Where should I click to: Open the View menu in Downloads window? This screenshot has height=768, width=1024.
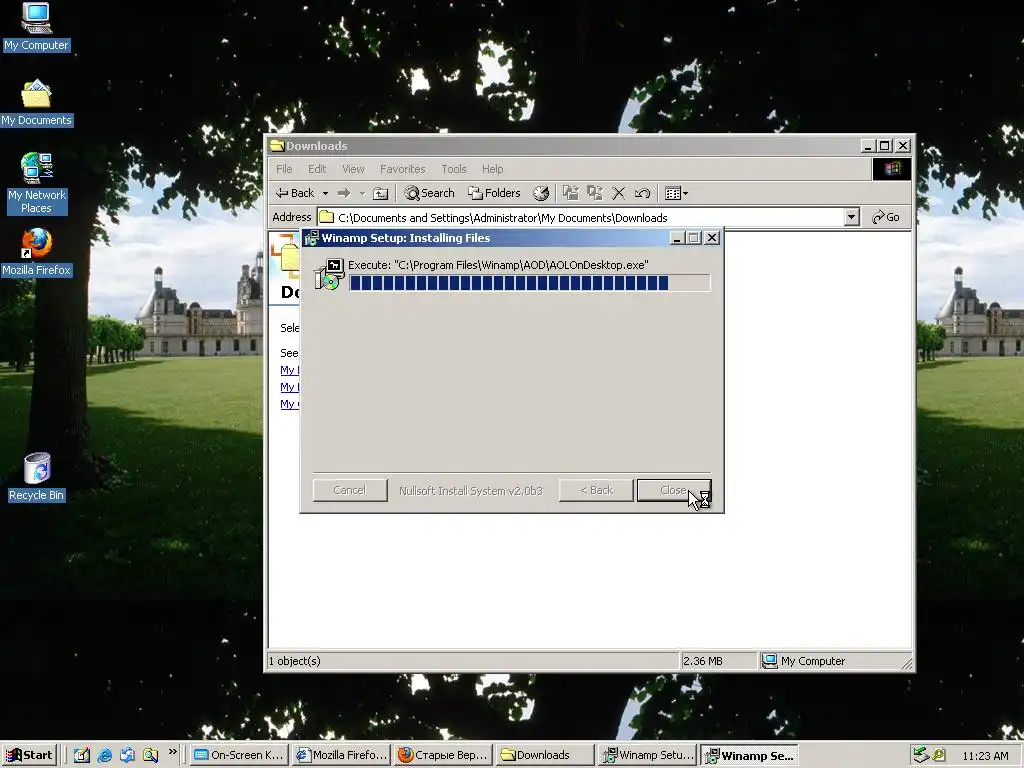pos(353,169)
